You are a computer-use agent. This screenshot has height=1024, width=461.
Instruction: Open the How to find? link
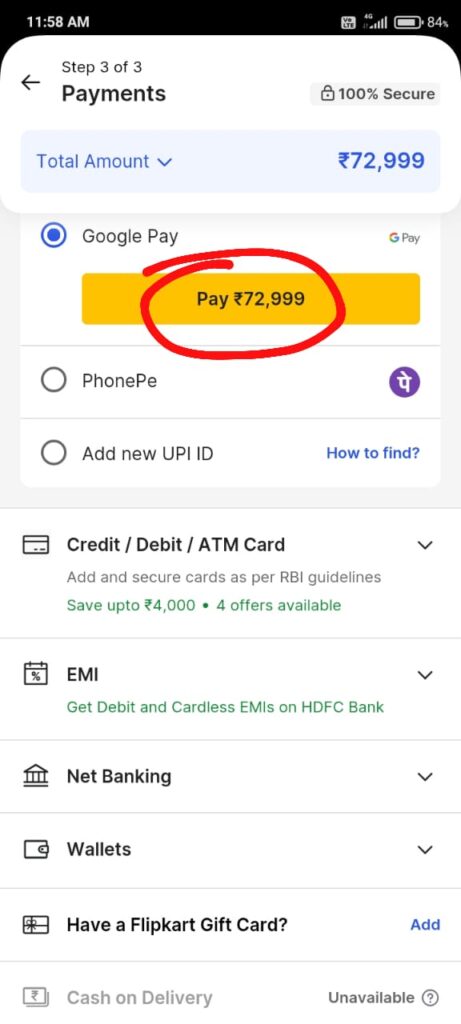pyautogui.click(x=373, y=453)
